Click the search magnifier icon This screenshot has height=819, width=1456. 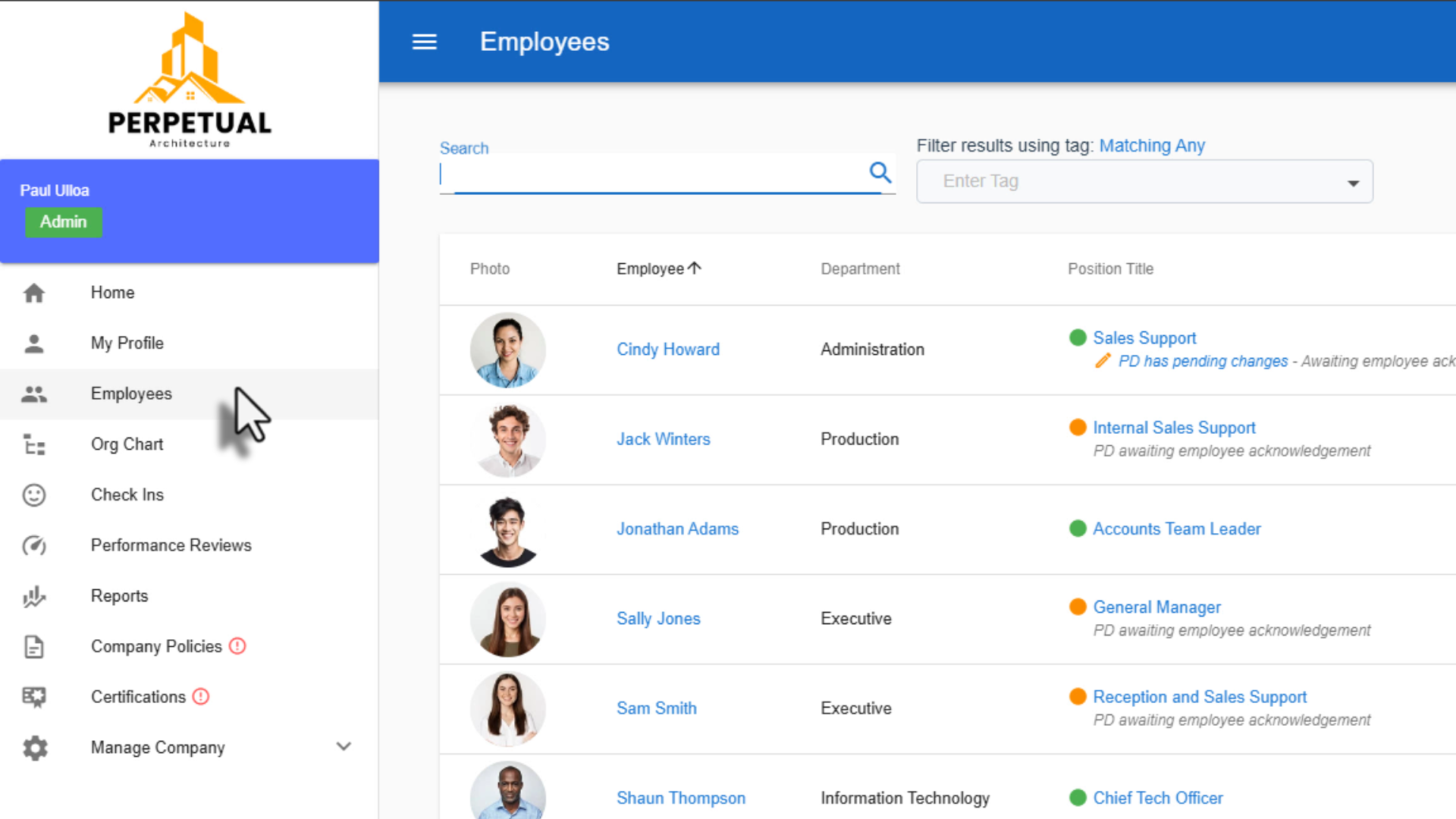click(880, 173)
